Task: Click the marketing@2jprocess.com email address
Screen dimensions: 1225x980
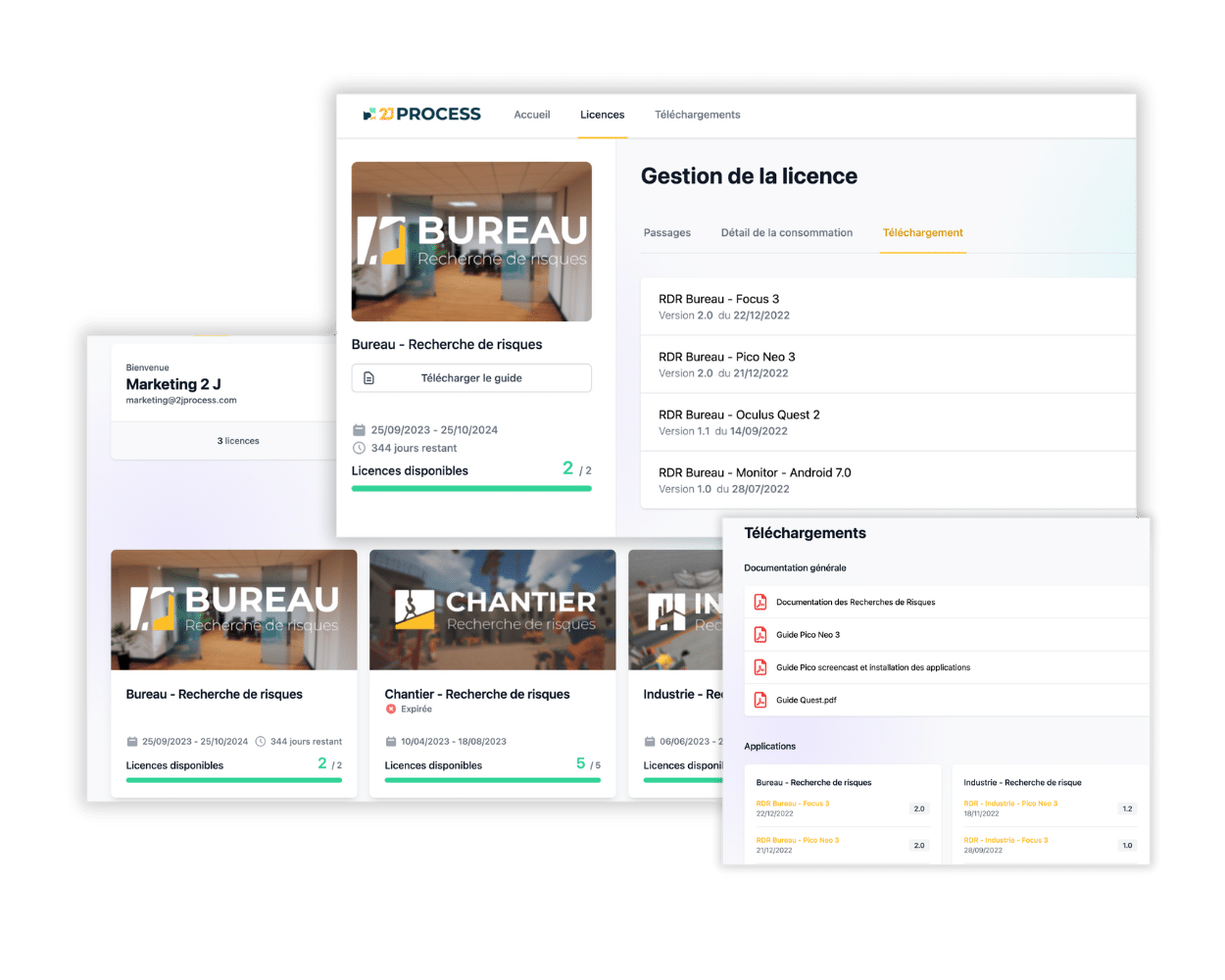Action: [181, 401]
